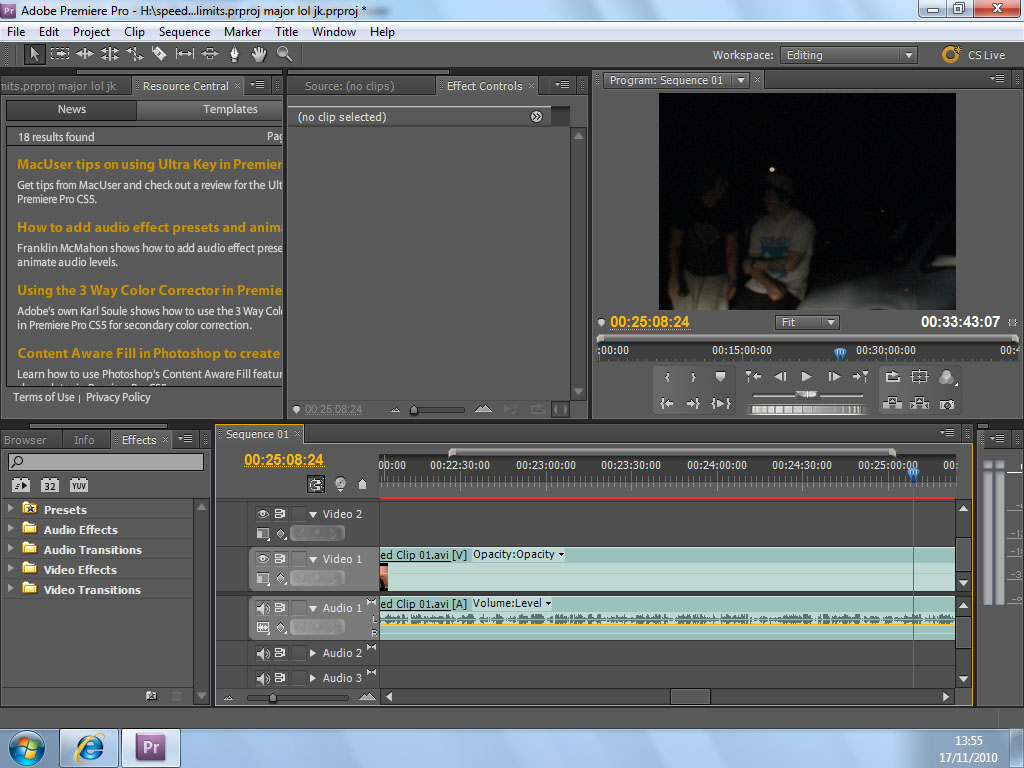
Task: Expand the Audio Effects folder
Action: [x=10, y=529]
